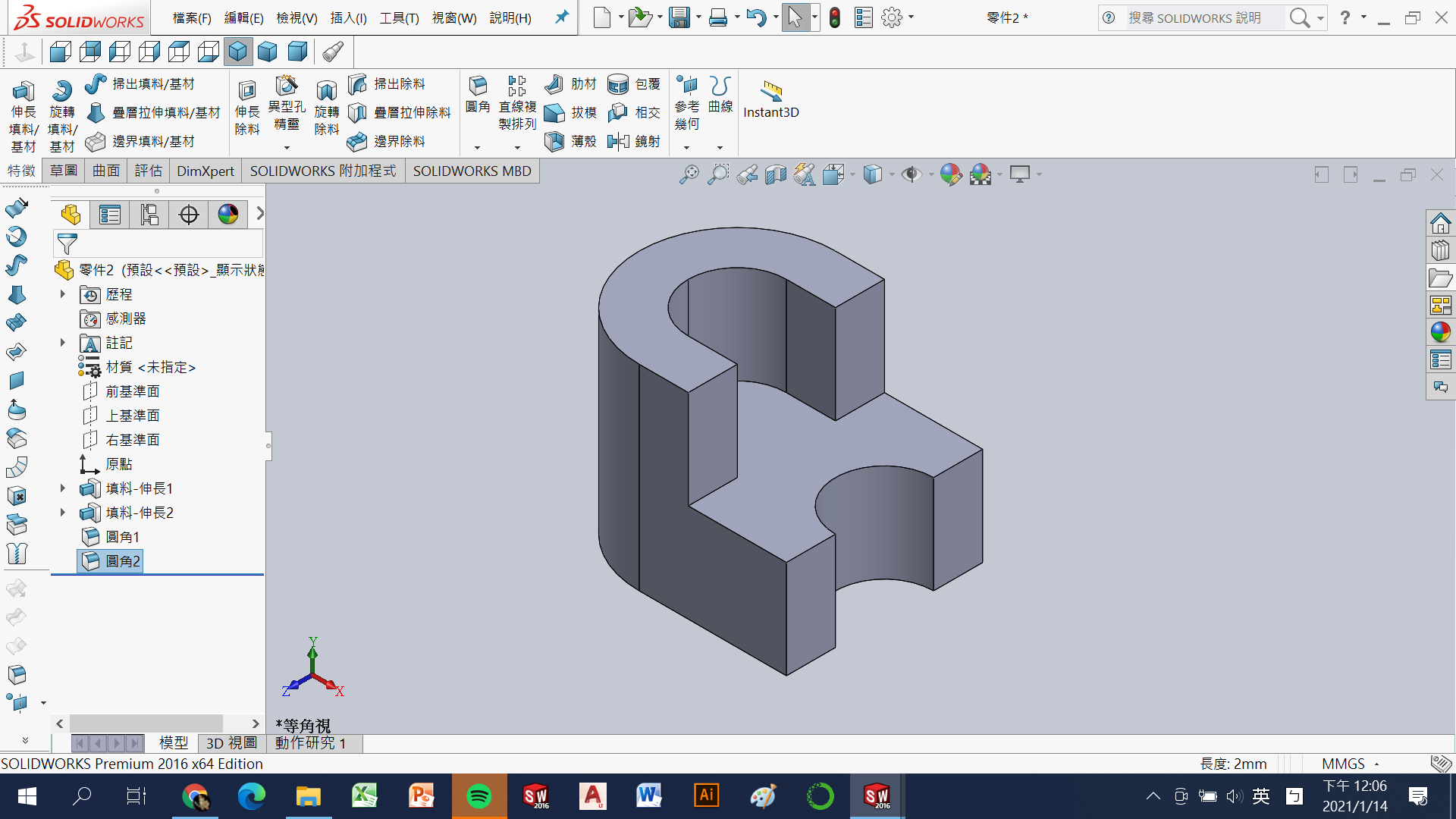Open the ConfigurationManager tab icon
Screen dimensions: 1456x819
[x=149, y=215]
